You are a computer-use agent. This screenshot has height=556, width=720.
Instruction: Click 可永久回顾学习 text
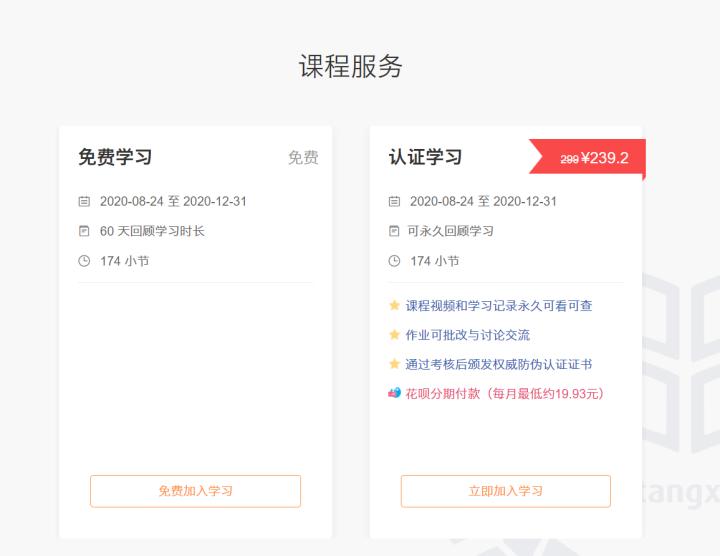pos(450,231)
